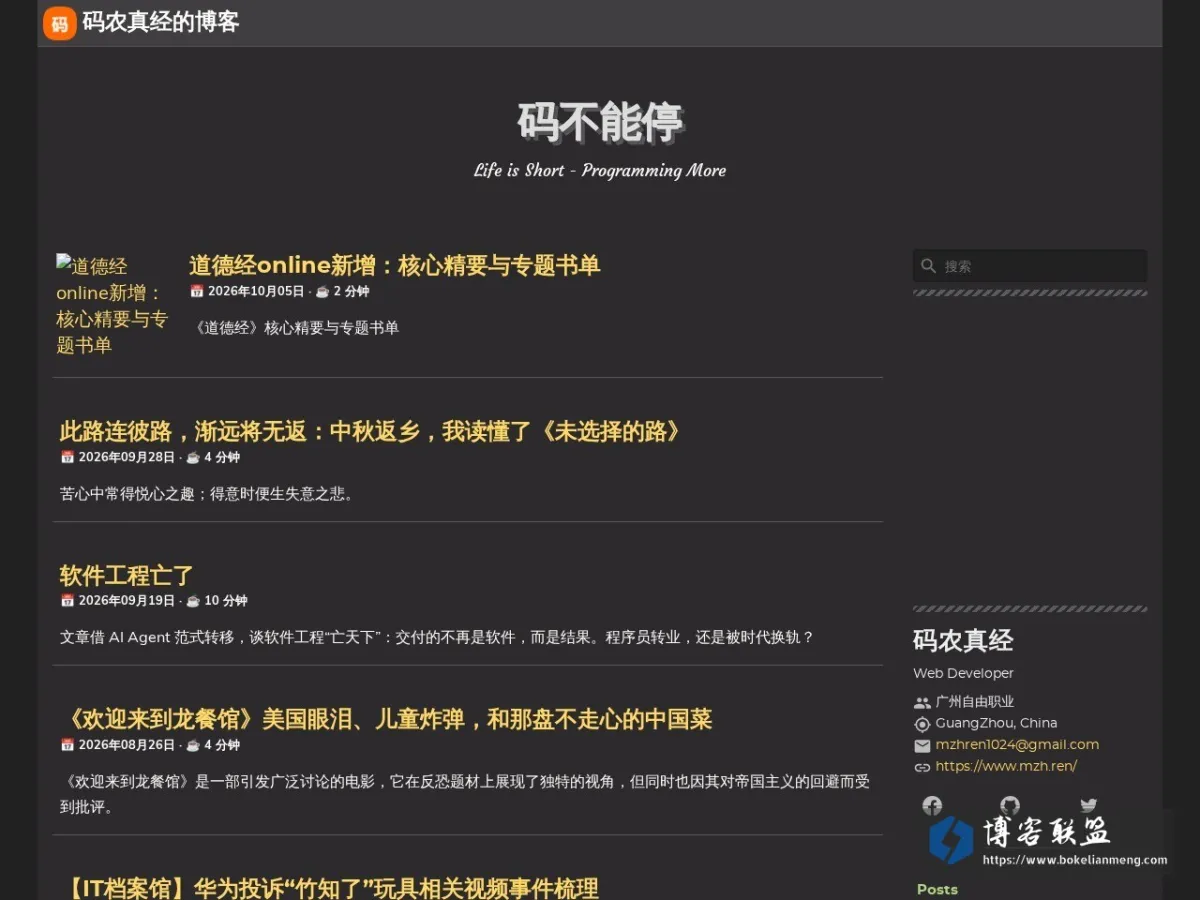
Task: Click the summary starting 文章借 AI Agent 范式转移
Action: tap(437, 637)
